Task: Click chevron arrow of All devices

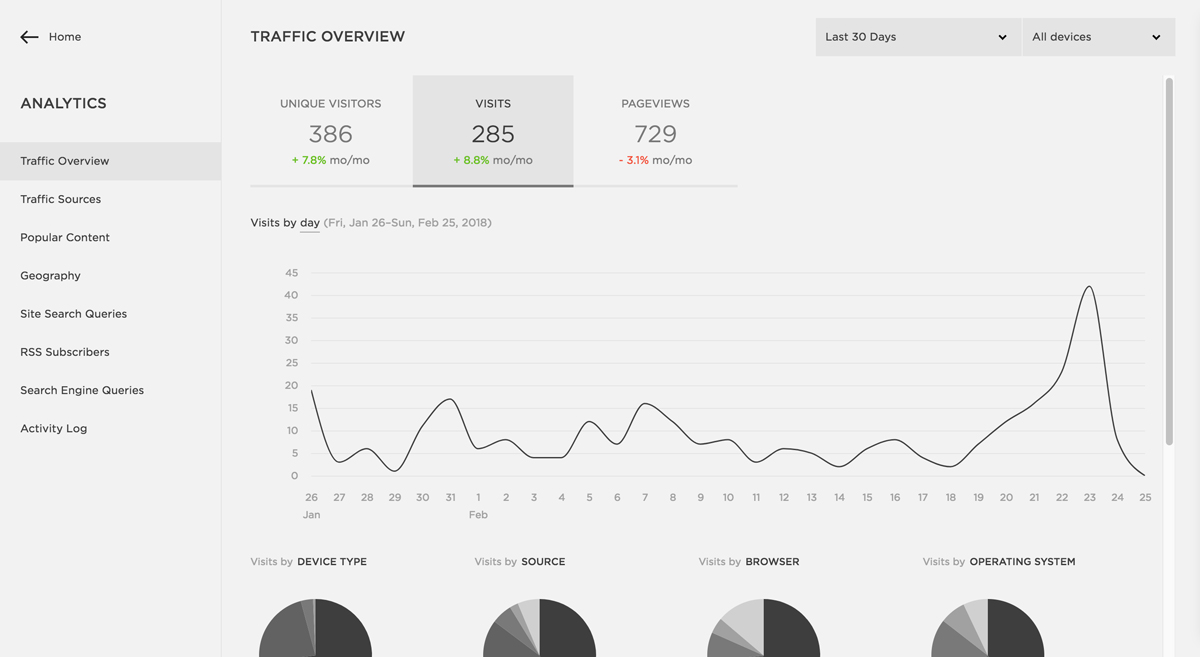Action: point(1156,38)
